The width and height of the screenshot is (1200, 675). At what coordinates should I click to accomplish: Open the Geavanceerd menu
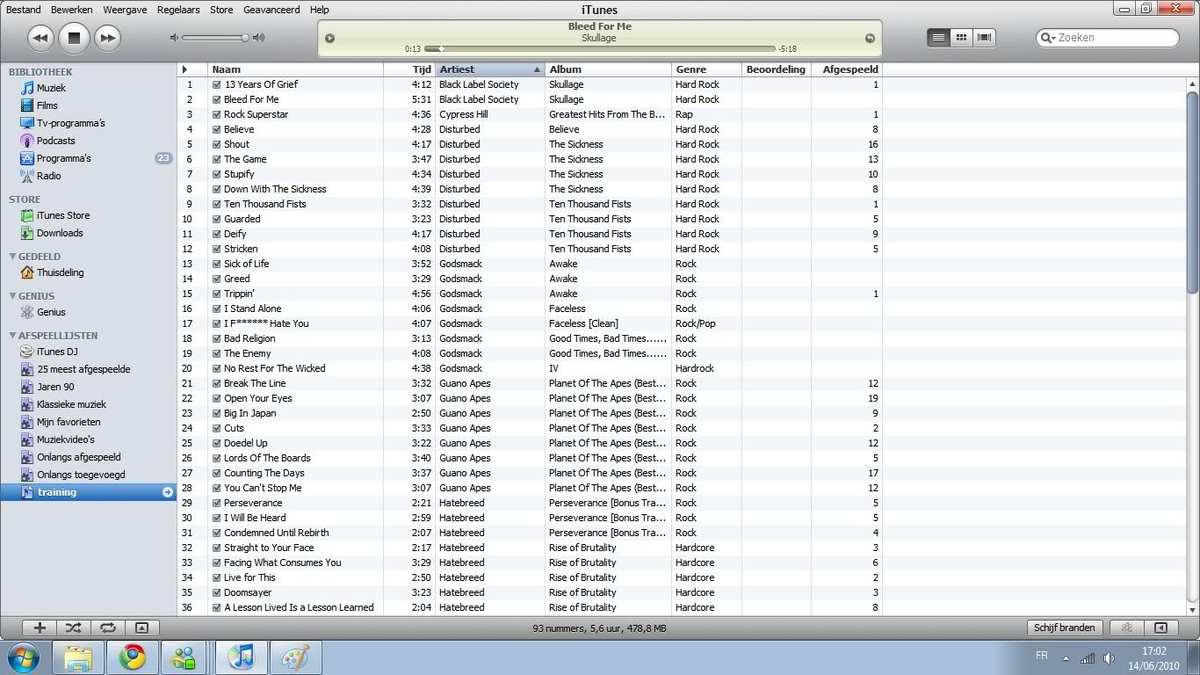coord(272,9)
